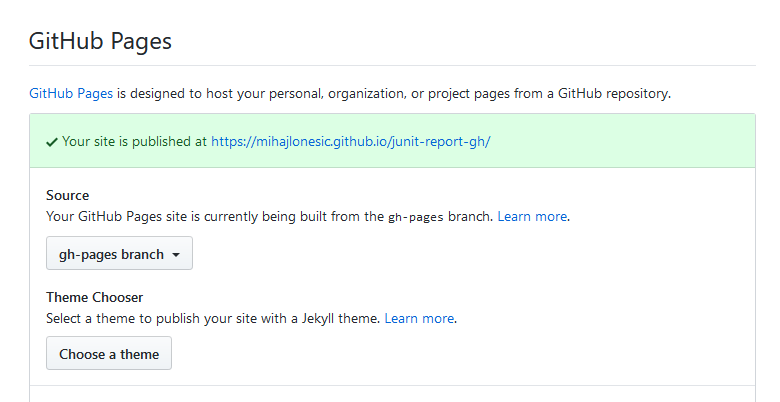Open Learn more link after gh-pages branch
The image size is (780, 402).
532,216
